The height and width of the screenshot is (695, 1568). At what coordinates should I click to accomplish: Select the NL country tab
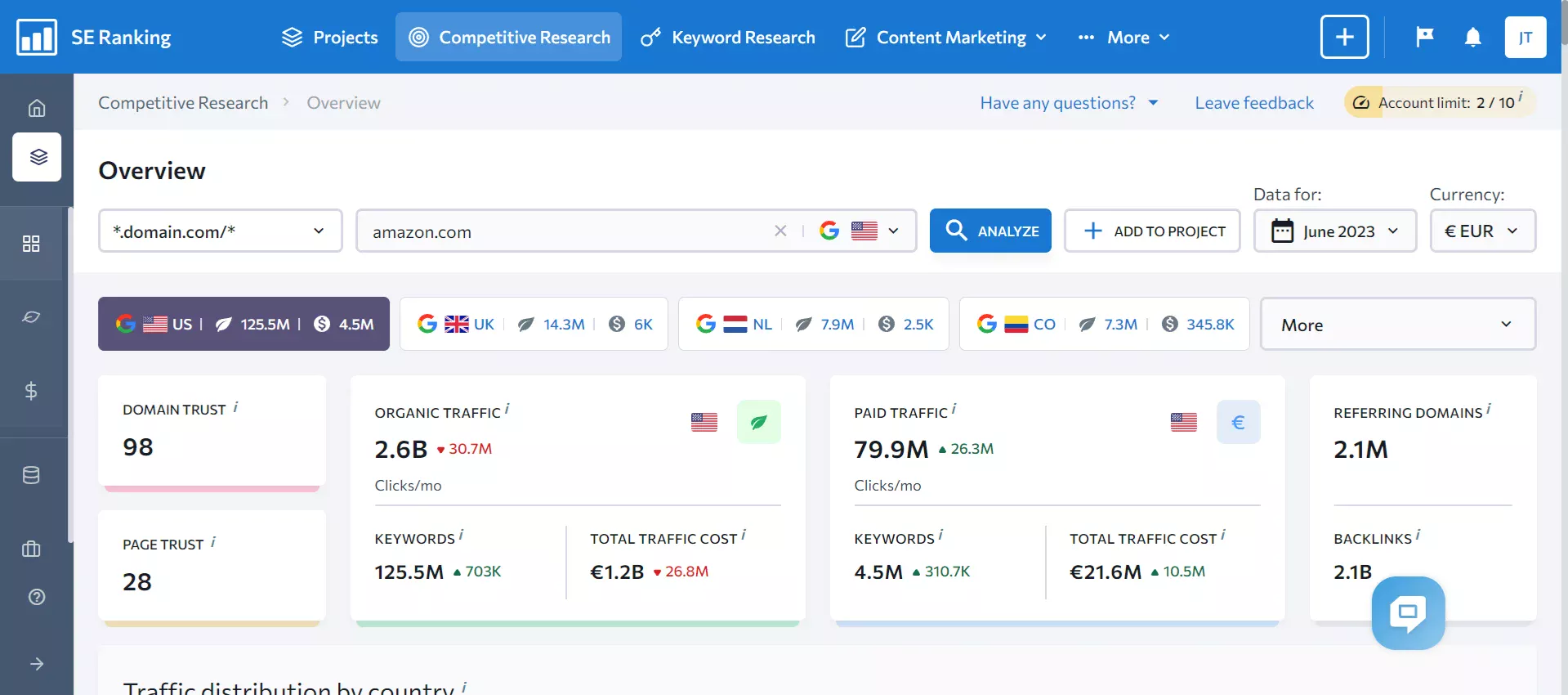tap(813, 324)
